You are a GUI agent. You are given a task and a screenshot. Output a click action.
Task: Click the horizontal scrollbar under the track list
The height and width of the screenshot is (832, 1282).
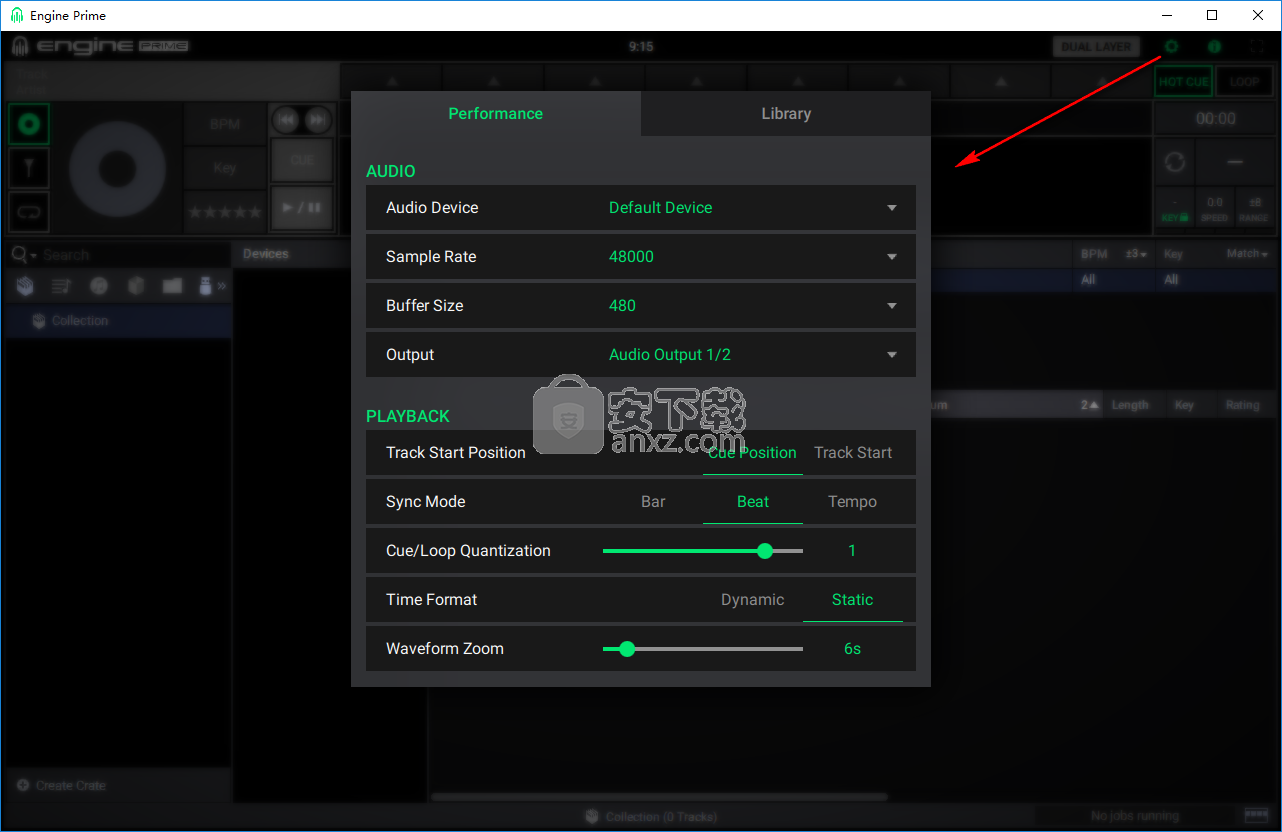point(660,797)
